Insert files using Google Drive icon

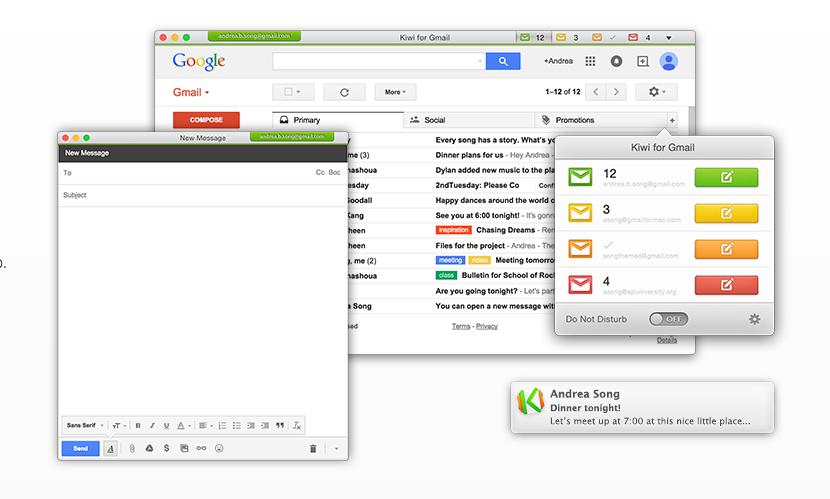pyautogui.click(x=149, y=448)
